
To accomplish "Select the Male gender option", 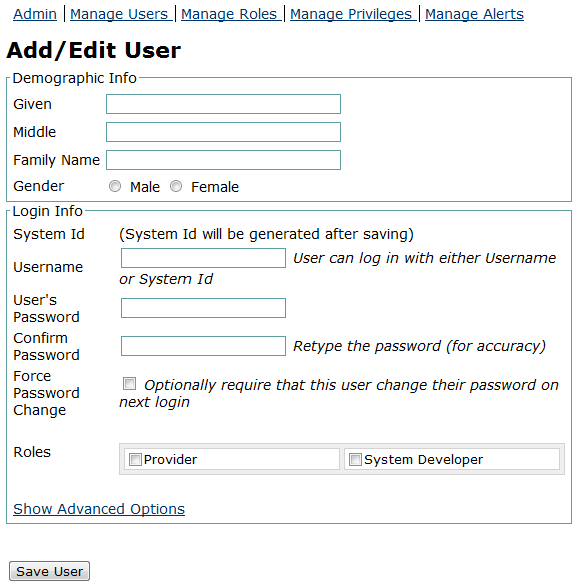I will click(x=115, y=186).
